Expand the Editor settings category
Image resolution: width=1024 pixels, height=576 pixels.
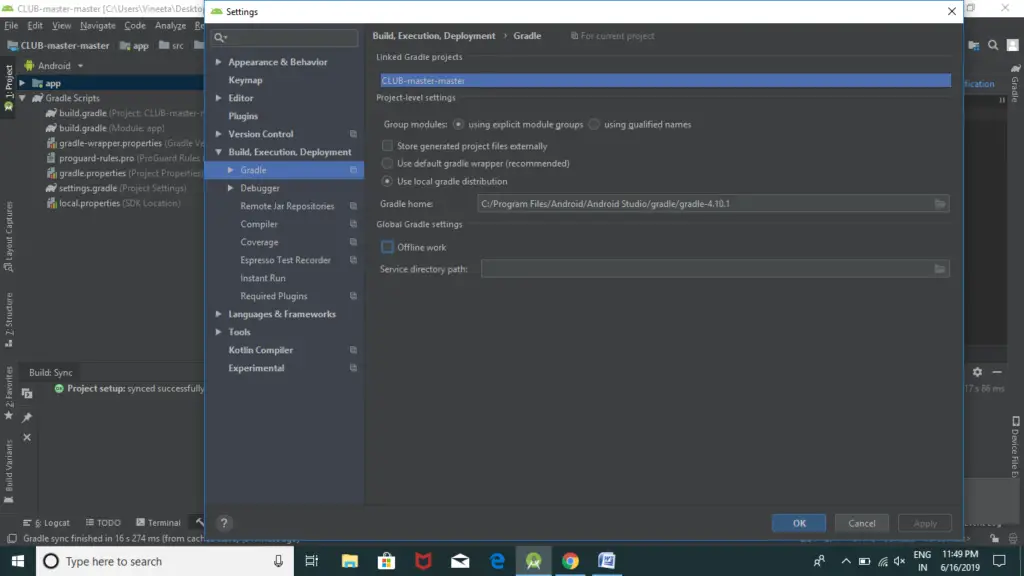[219, 98]
